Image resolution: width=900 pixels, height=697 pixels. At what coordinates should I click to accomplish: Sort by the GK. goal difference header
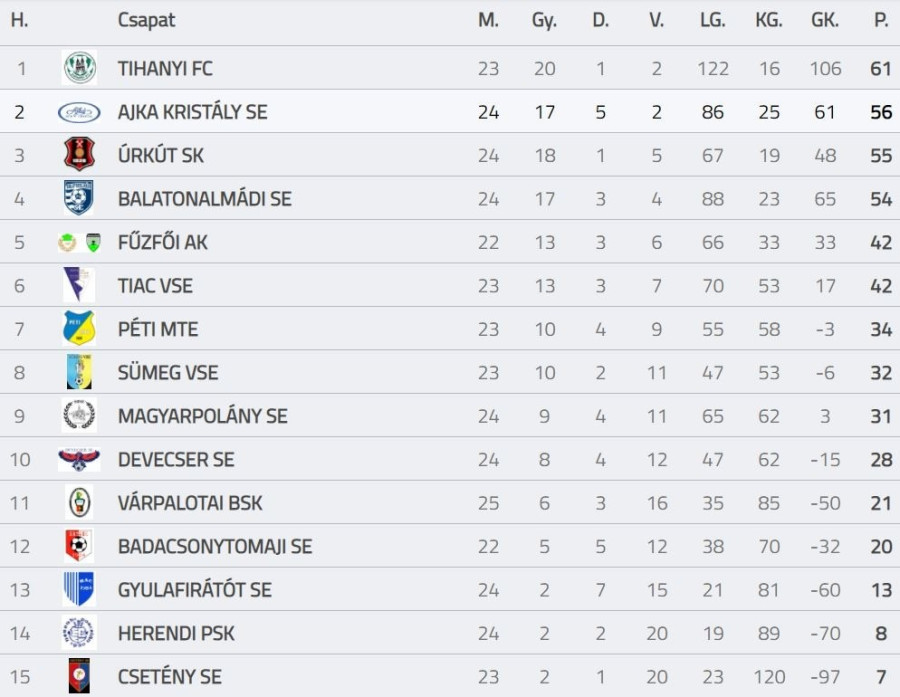825,21
